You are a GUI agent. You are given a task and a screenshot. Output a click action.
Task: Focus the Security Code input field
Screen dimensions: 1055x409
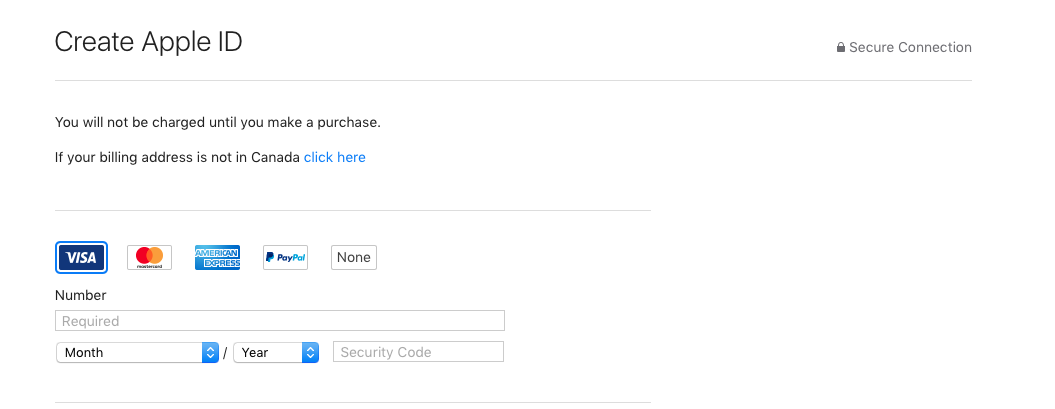(419, 352)
